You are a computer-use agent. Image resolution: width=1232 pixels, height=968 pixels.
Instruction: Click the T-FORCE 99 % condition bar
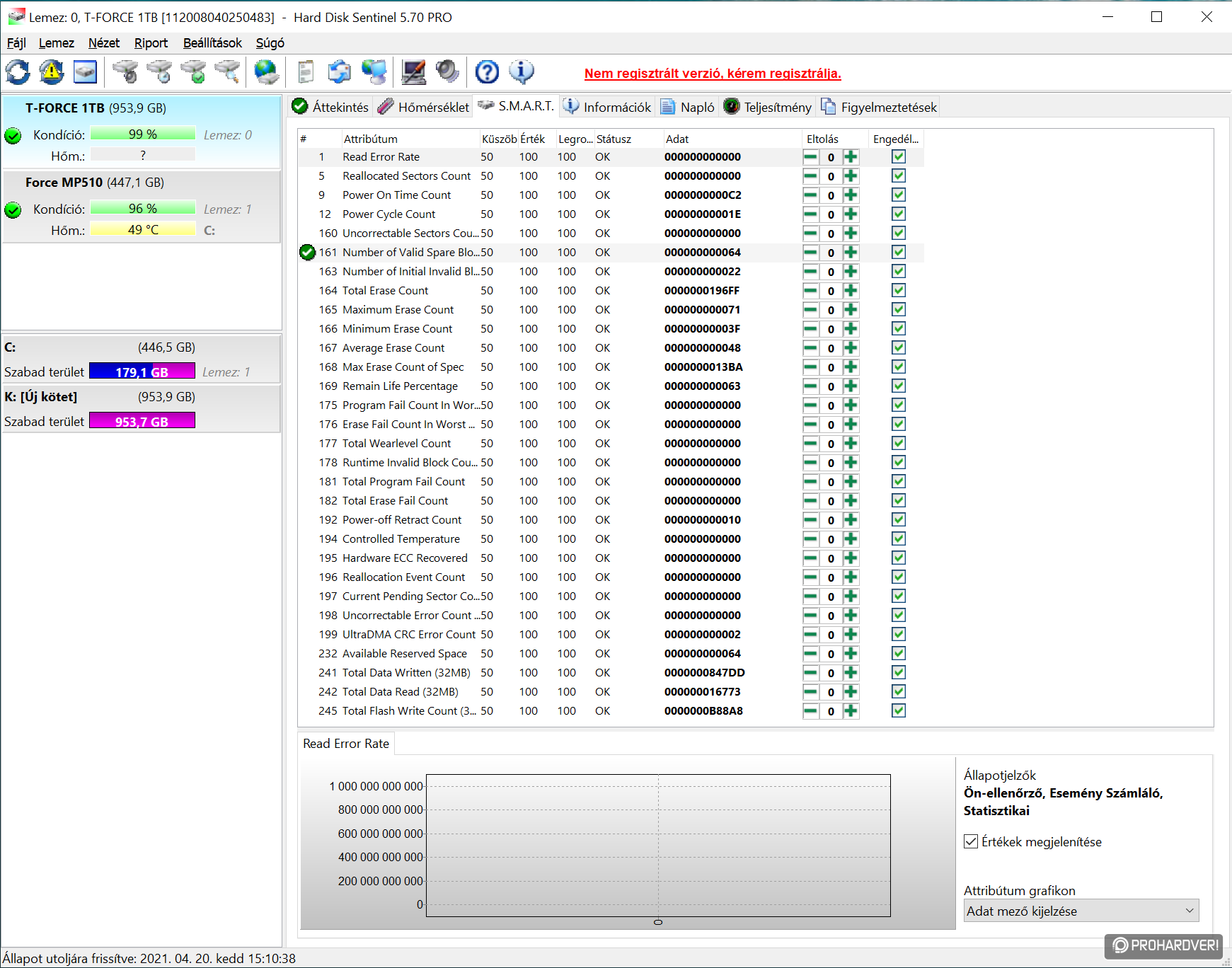pyautogui.click(x=143, y=134)
